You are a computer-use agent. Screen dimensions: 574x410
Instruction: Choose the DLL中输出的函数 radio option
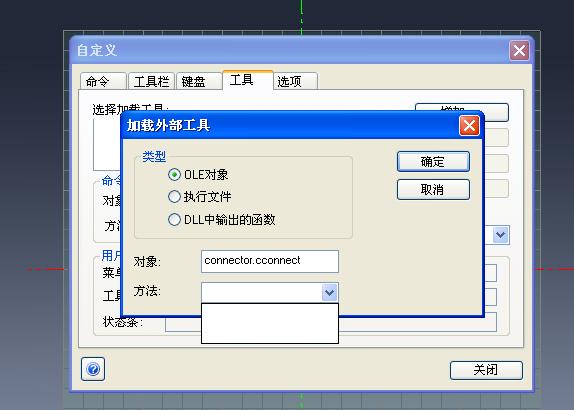pyautogui.click(x=174, y=220)
